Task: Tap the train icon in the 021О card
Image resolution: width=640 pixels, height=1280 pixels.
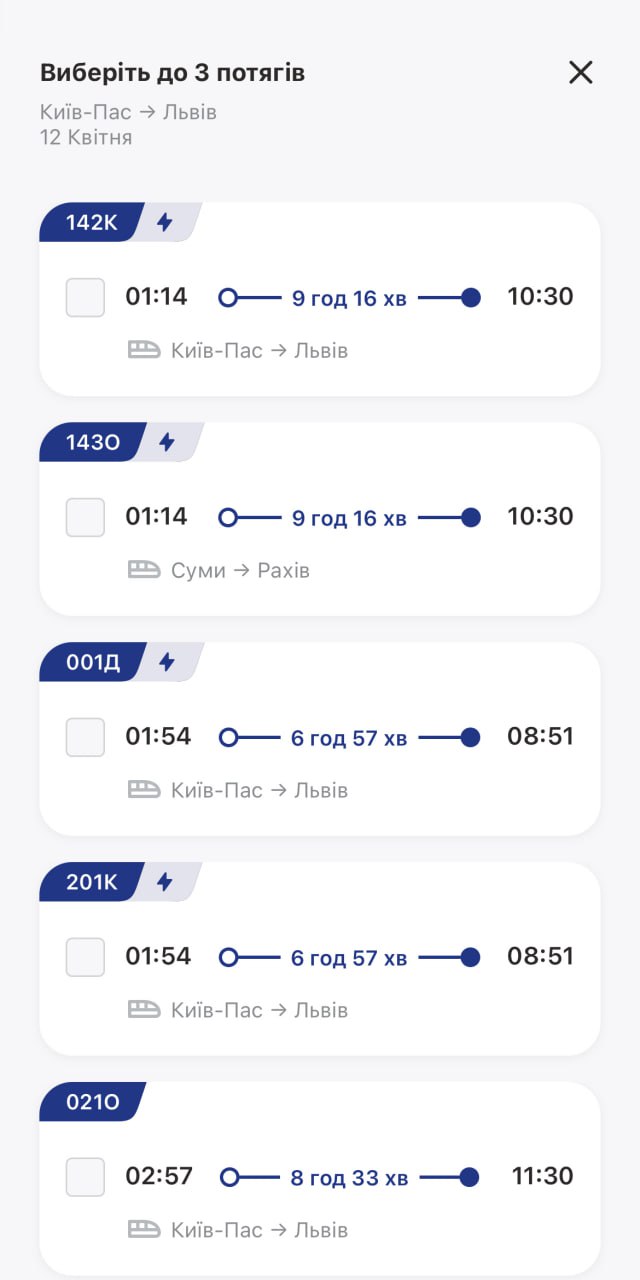Action: pyautogui.click(x=144, y=1230)
